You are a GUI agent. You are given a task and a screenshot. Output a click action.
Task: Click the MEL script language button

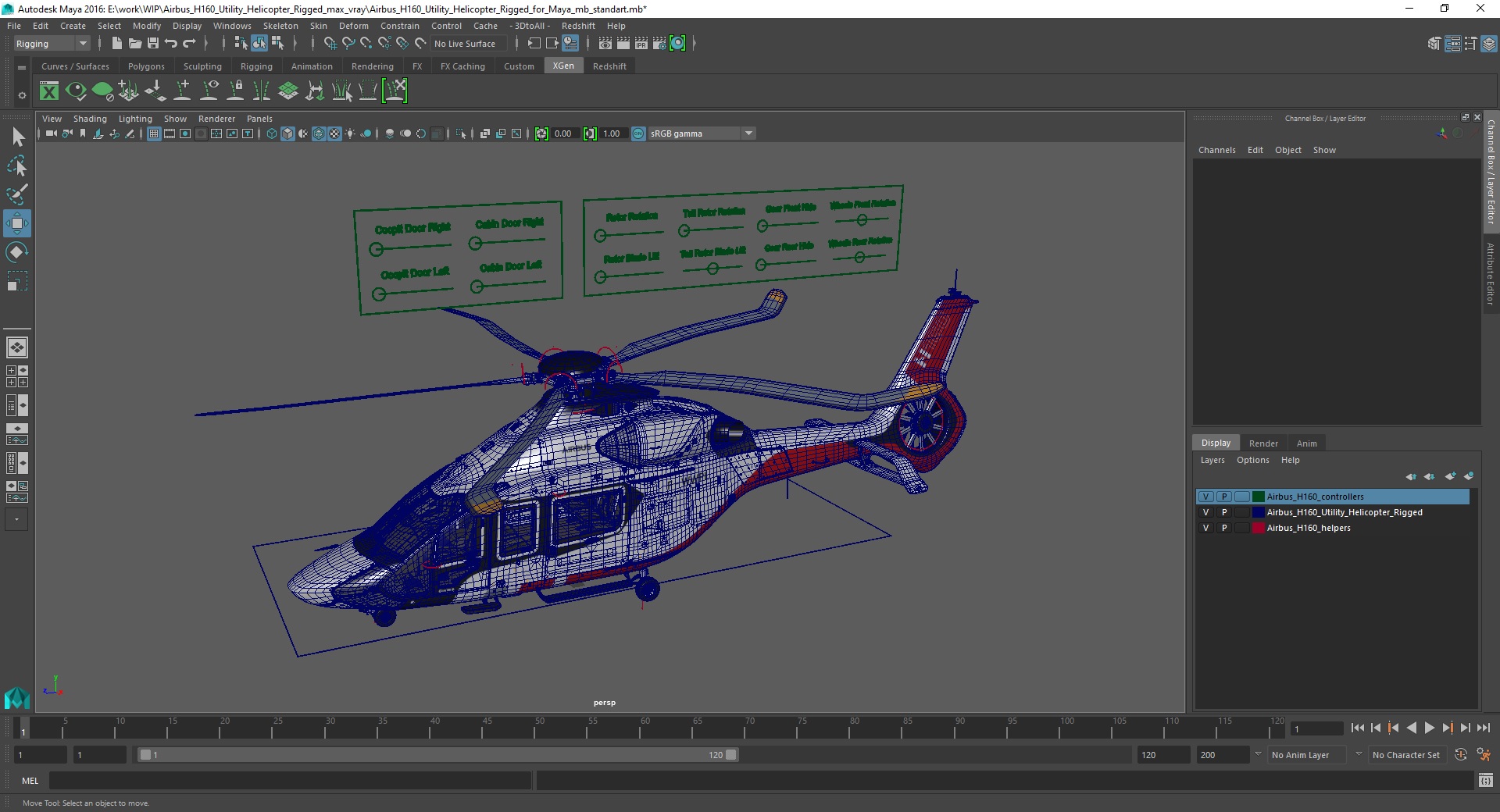tap(30, 780)
